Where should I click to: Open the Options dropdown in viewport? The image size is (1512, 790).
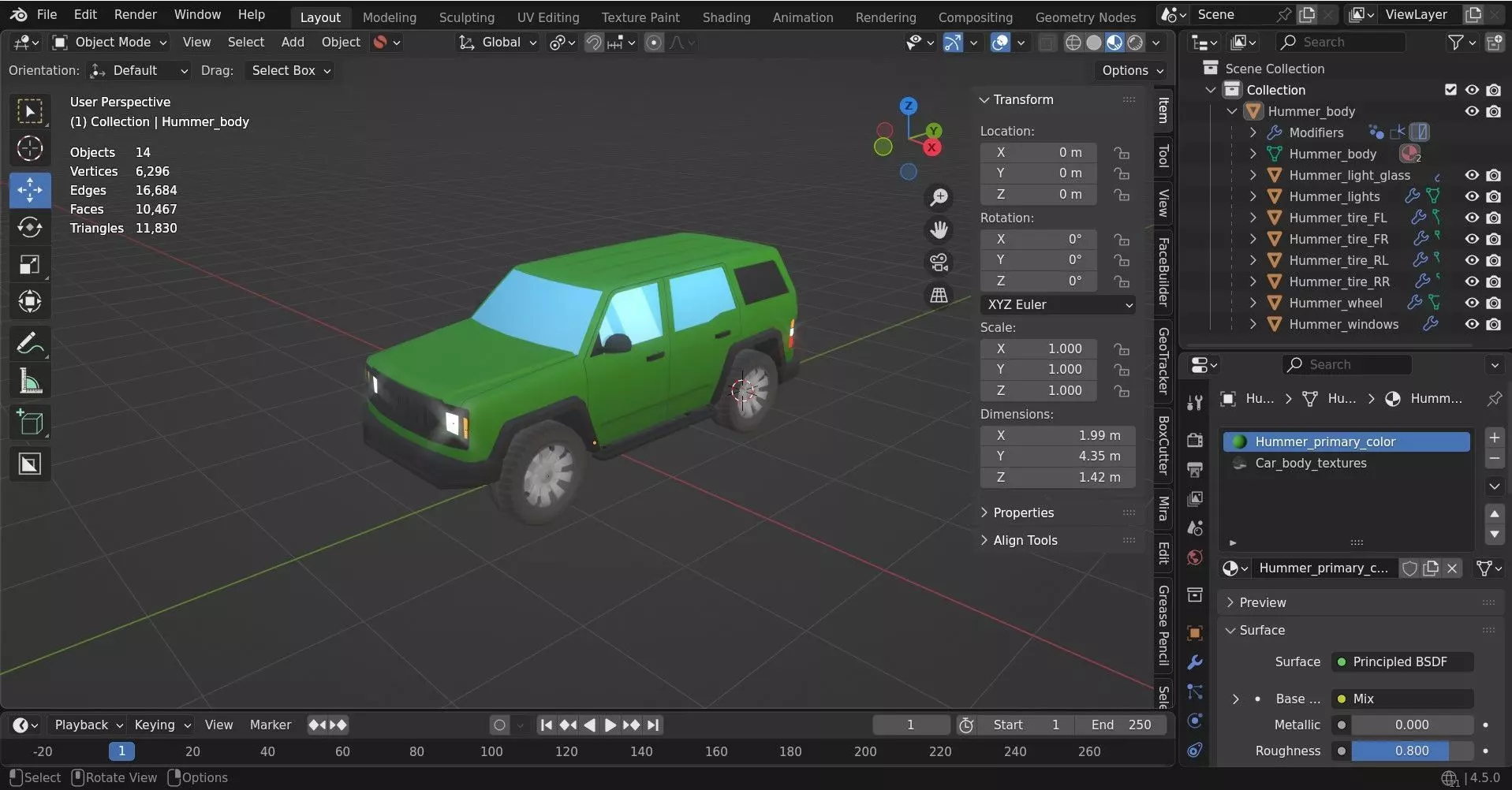pos(1133,71)
